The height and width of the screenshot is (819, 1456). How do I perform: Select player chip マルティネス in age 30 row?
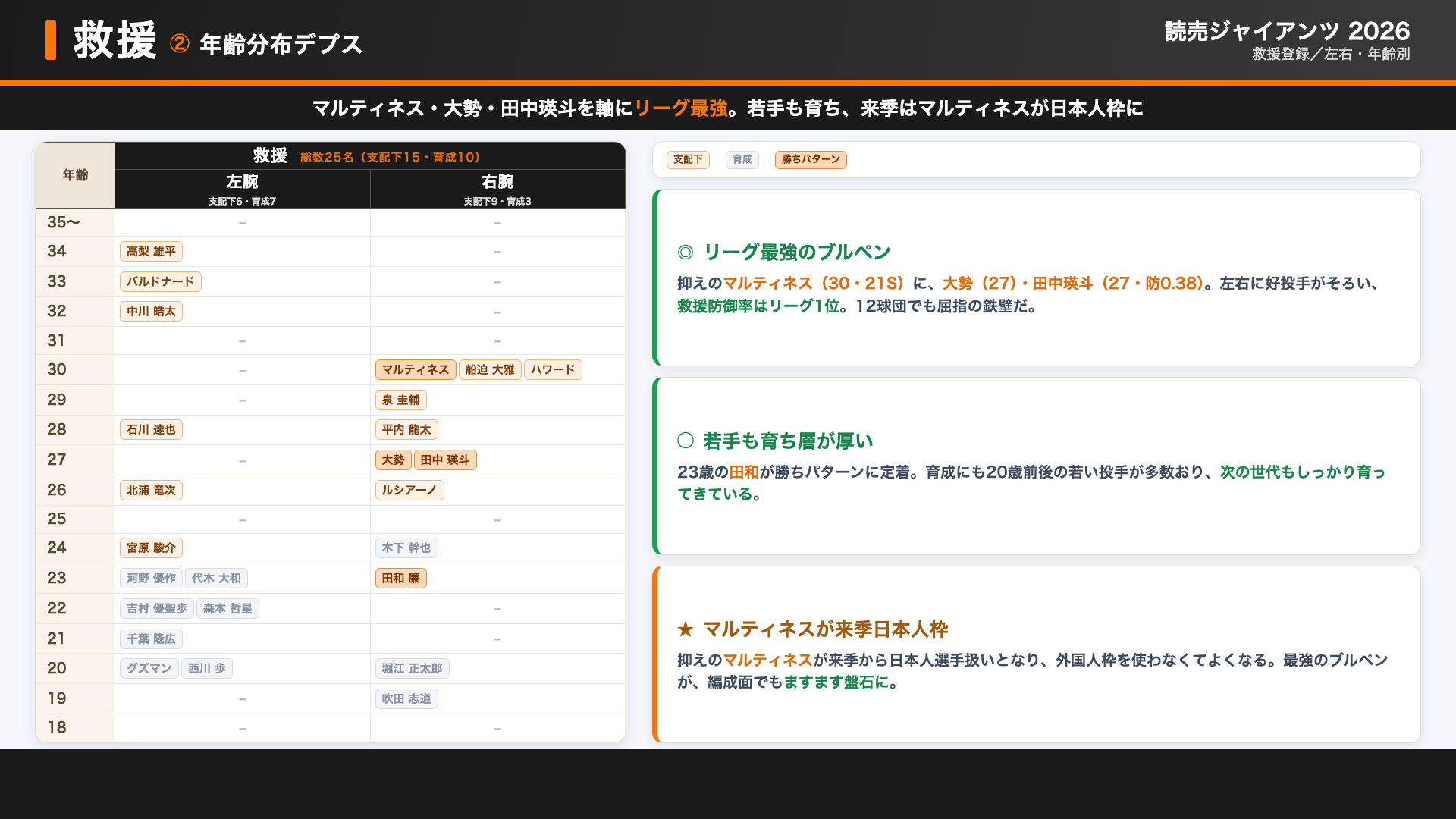(x=416, y=369)
